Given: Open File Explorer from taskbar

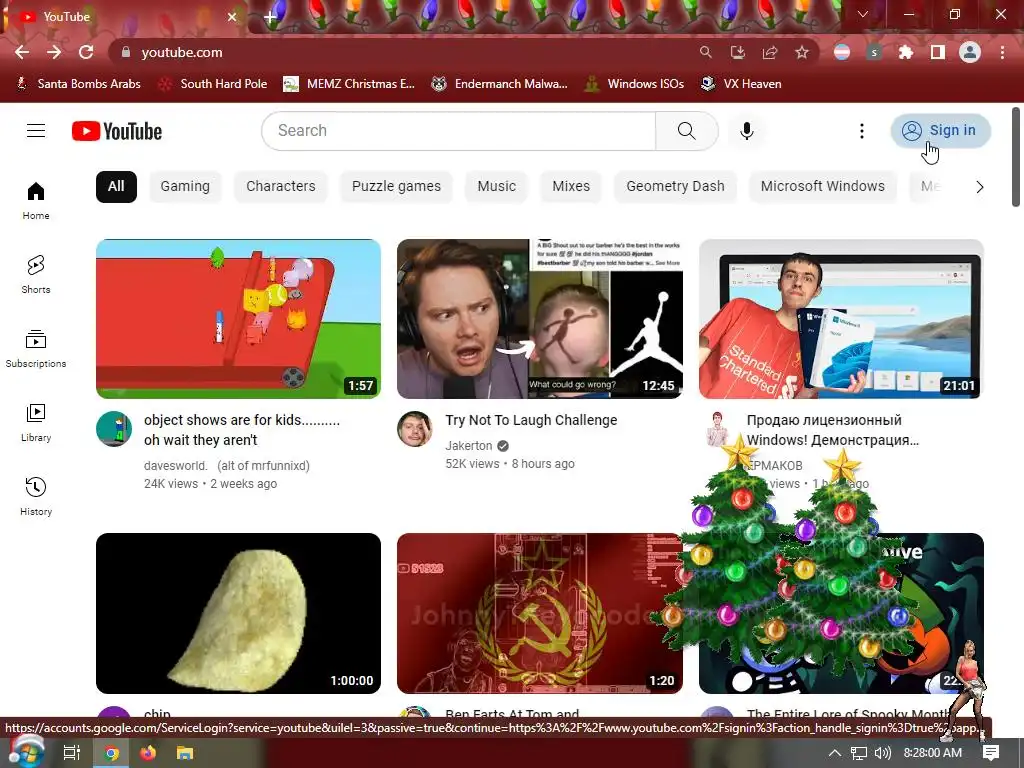Looking at the screenshot, I should tap(185, 753).
